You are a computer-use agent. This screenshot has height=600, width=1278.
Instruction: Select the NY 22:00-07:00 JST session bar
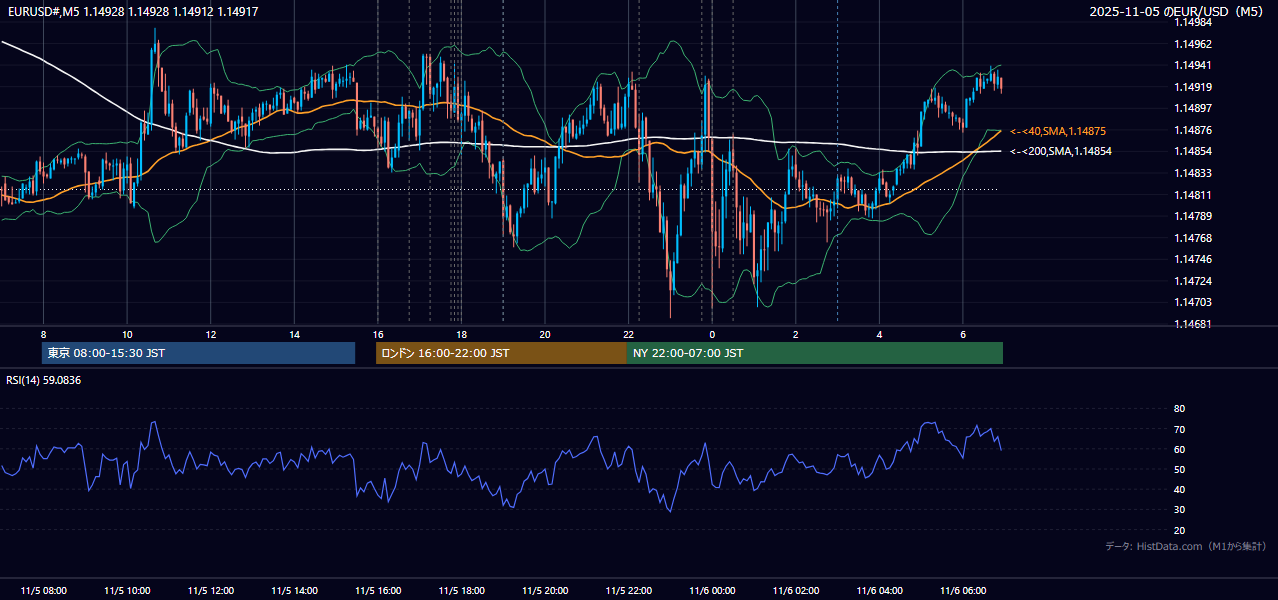point(815,353)
